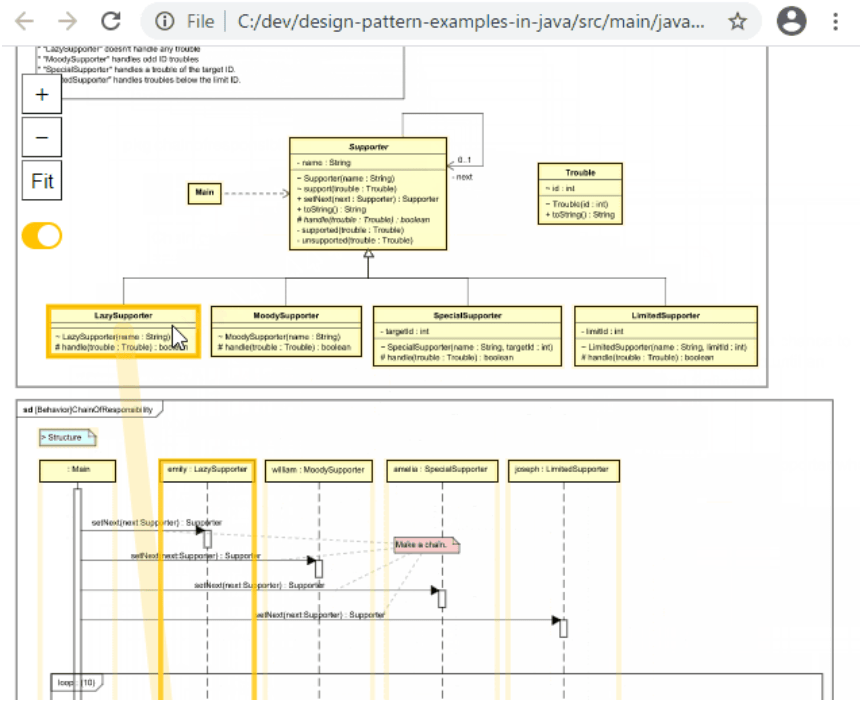Click the address bar file path
Screen dimensions: 860x710
pos(460,21)
